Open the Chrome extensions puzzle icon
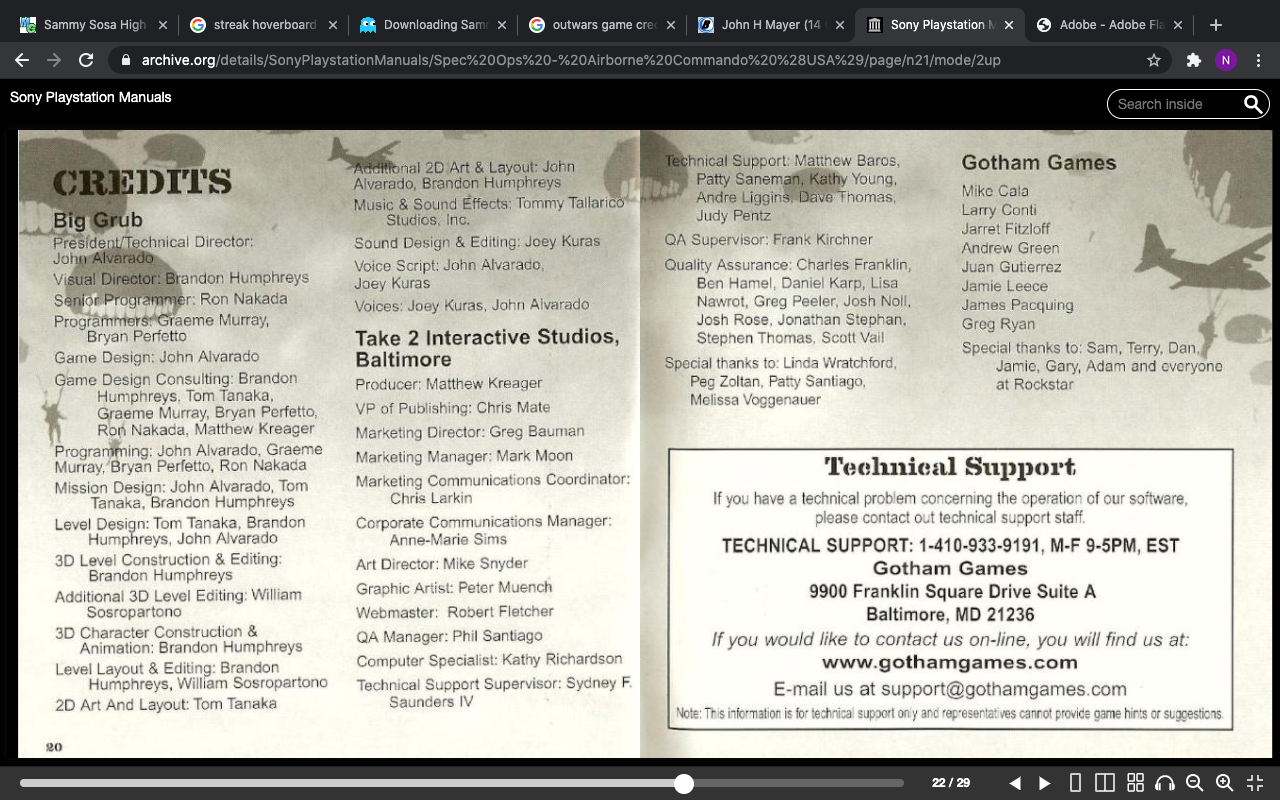The image size is (1280, 800). [1193, 60]
